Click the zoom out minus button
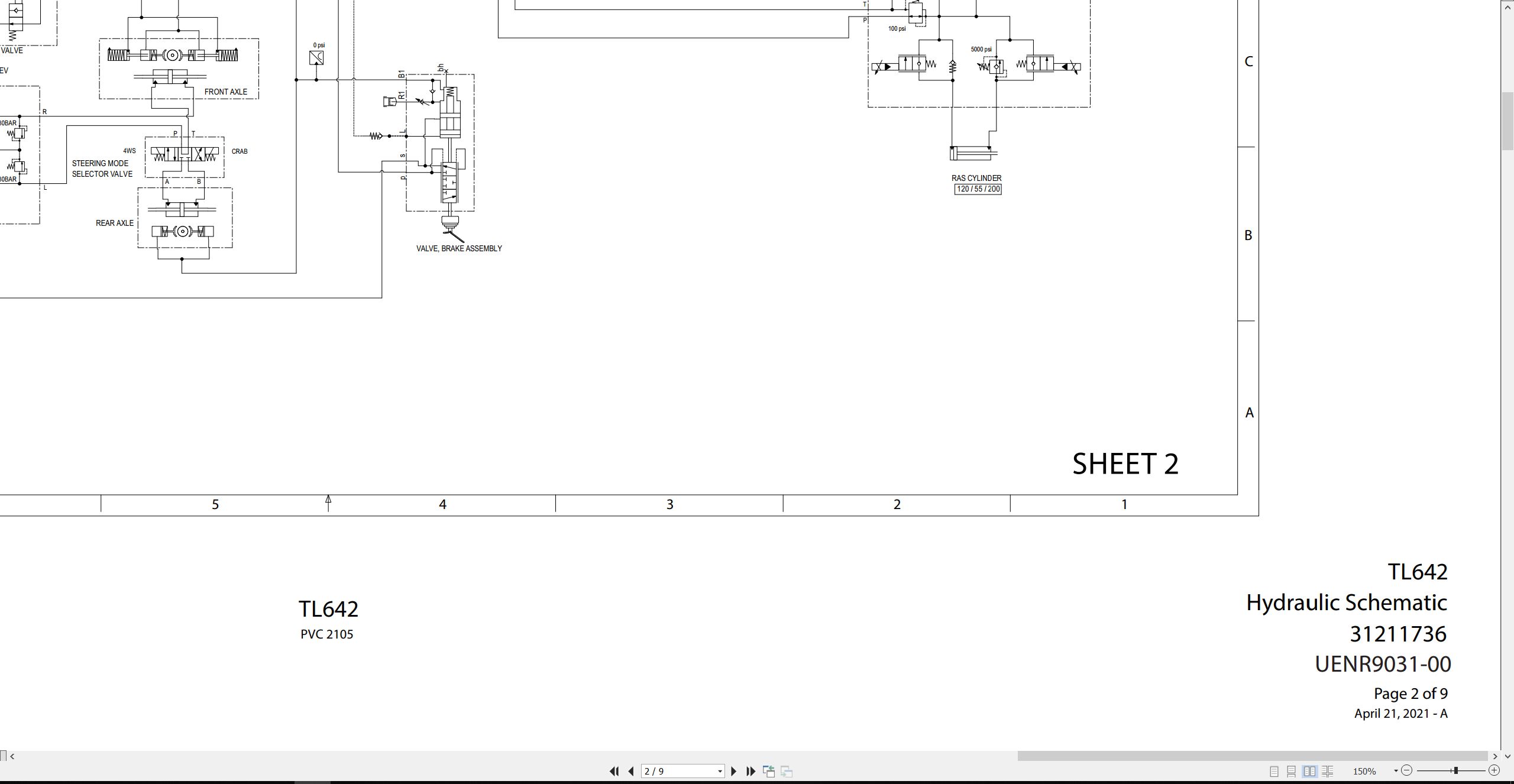 point(1407,770)
